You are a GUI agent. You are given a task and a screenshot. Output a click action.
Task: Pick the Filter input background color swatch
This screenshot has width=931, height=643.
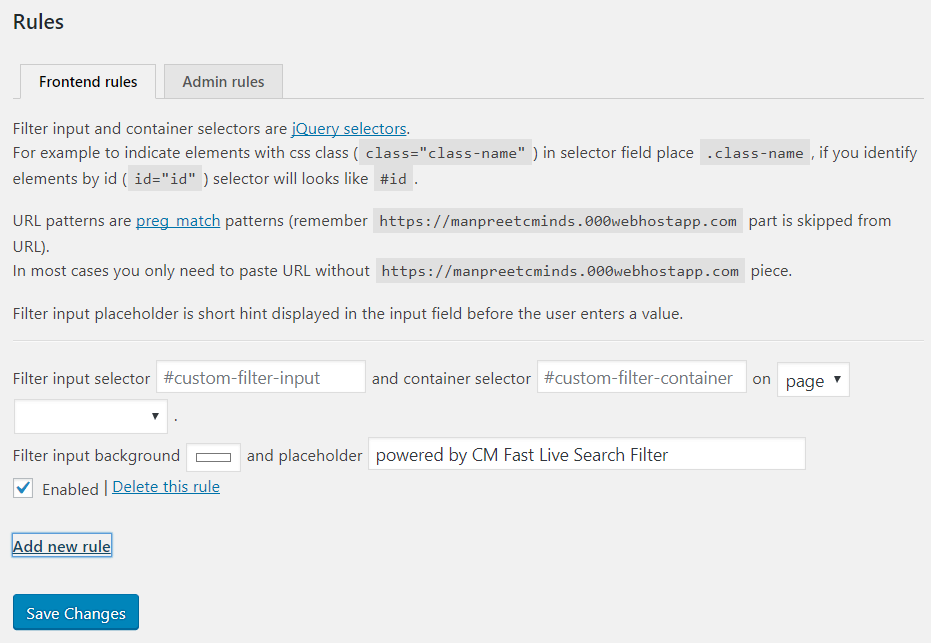click(213, 457)
